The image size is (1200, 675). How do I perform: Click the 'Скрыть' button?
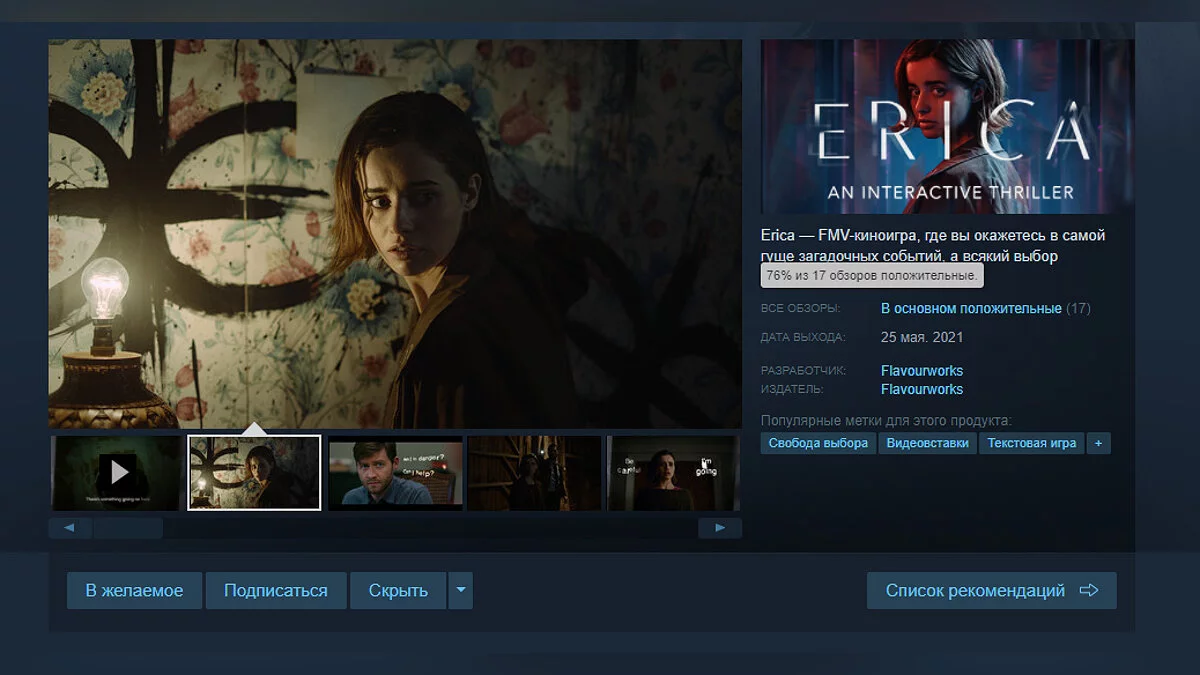398,591
